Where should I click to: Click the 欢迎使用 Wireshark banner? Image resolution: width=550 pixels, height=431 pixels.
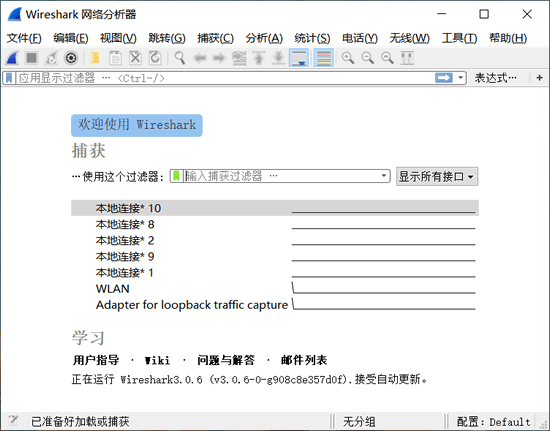(x=137, y=125)
